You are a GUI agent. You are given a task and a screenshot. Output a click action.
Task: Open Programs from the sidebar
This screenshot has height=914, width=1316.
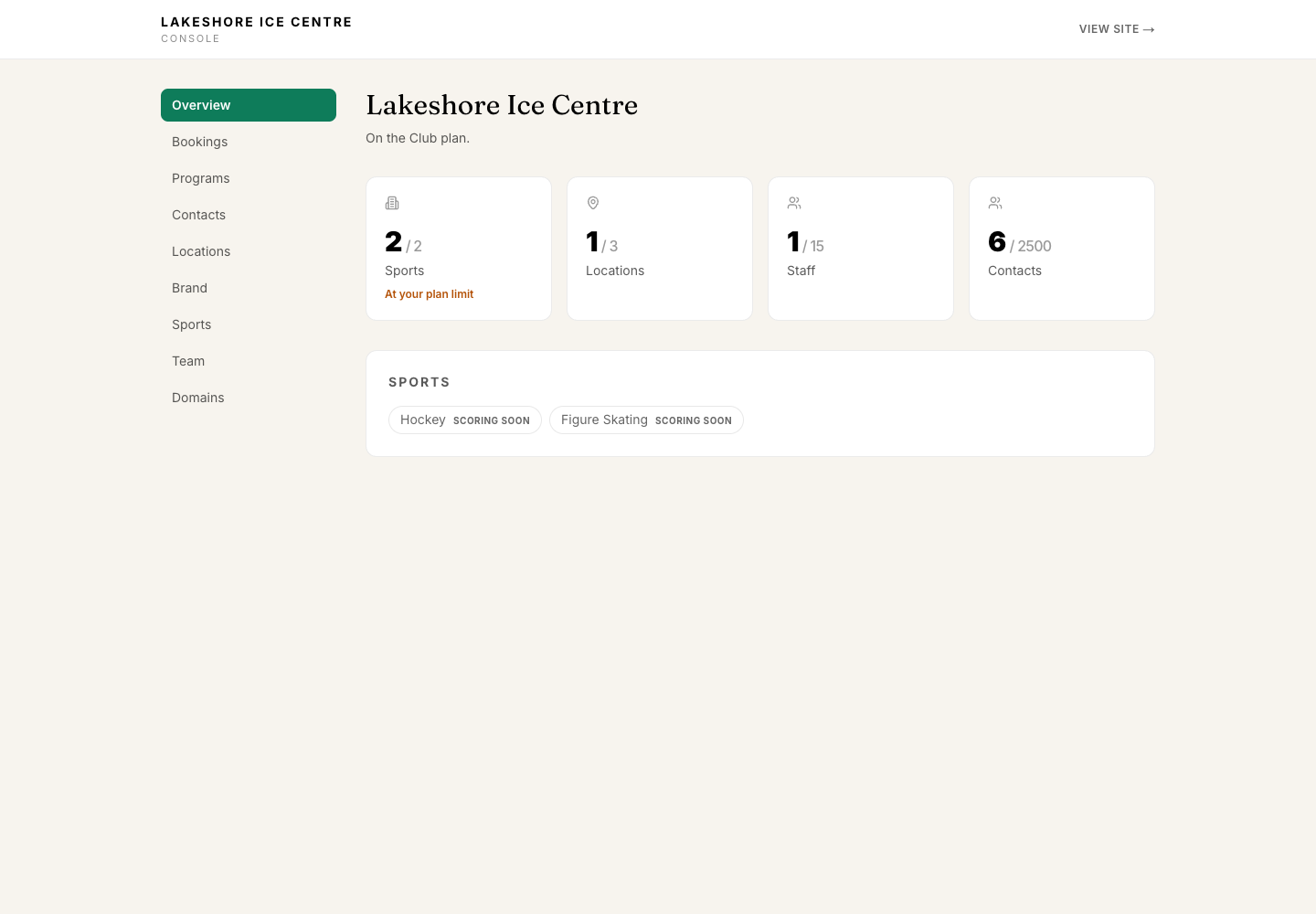point(249,178)
